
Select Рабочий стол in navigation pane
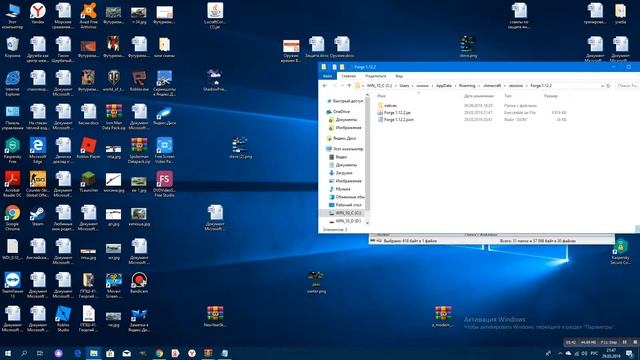pos(345,205)
